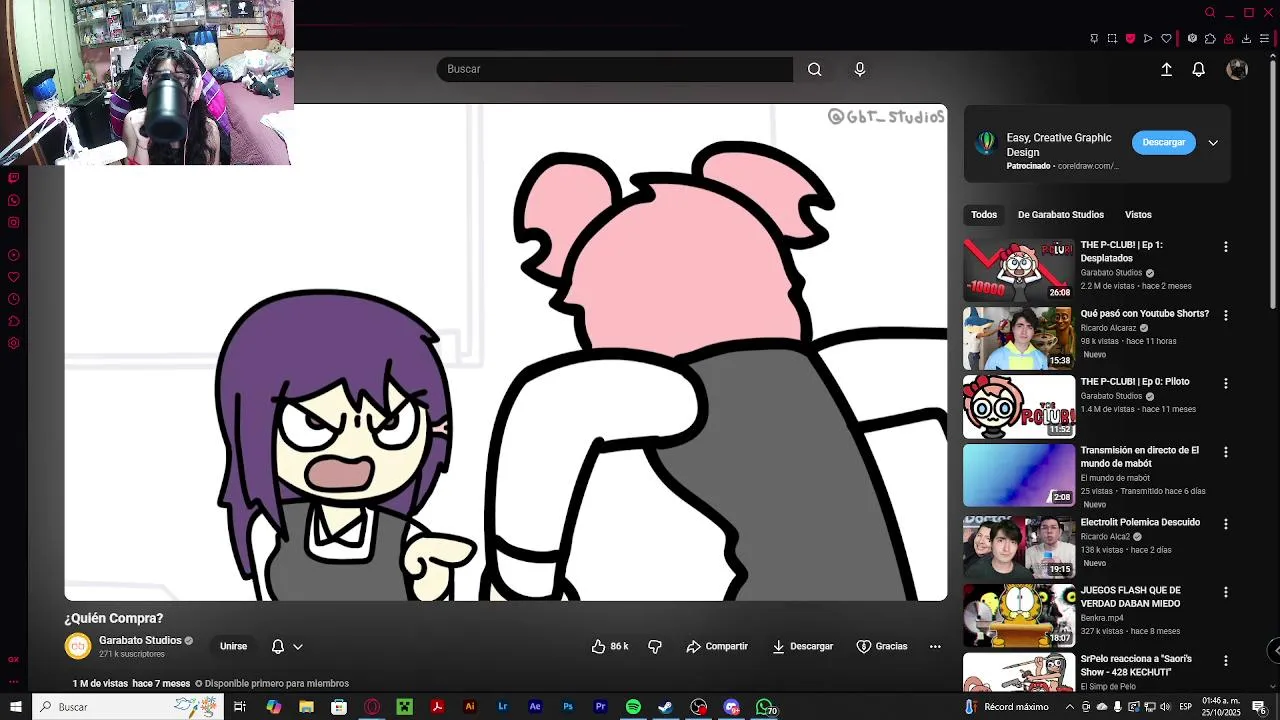Open browser easy setup sliders icon
The height and width of the screenshot is (720, 1280).
tap(1264, 39)
